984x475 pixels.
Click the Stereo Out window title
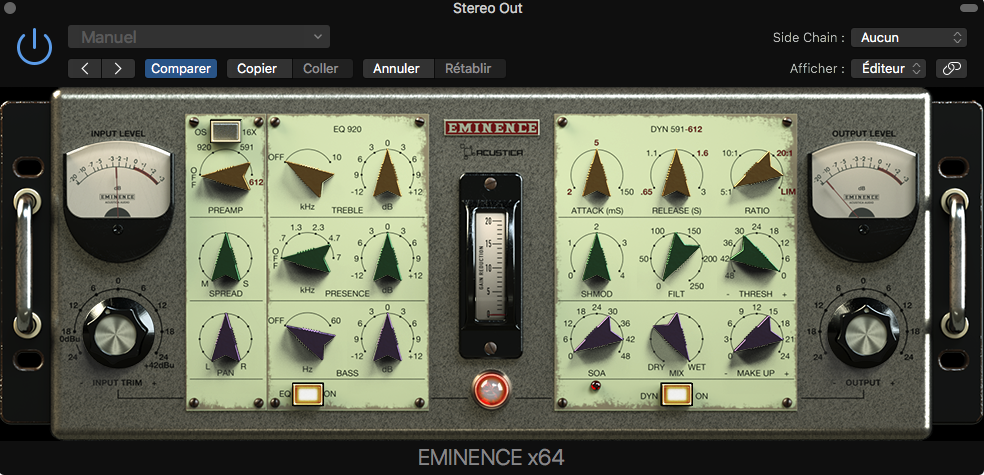488,8
